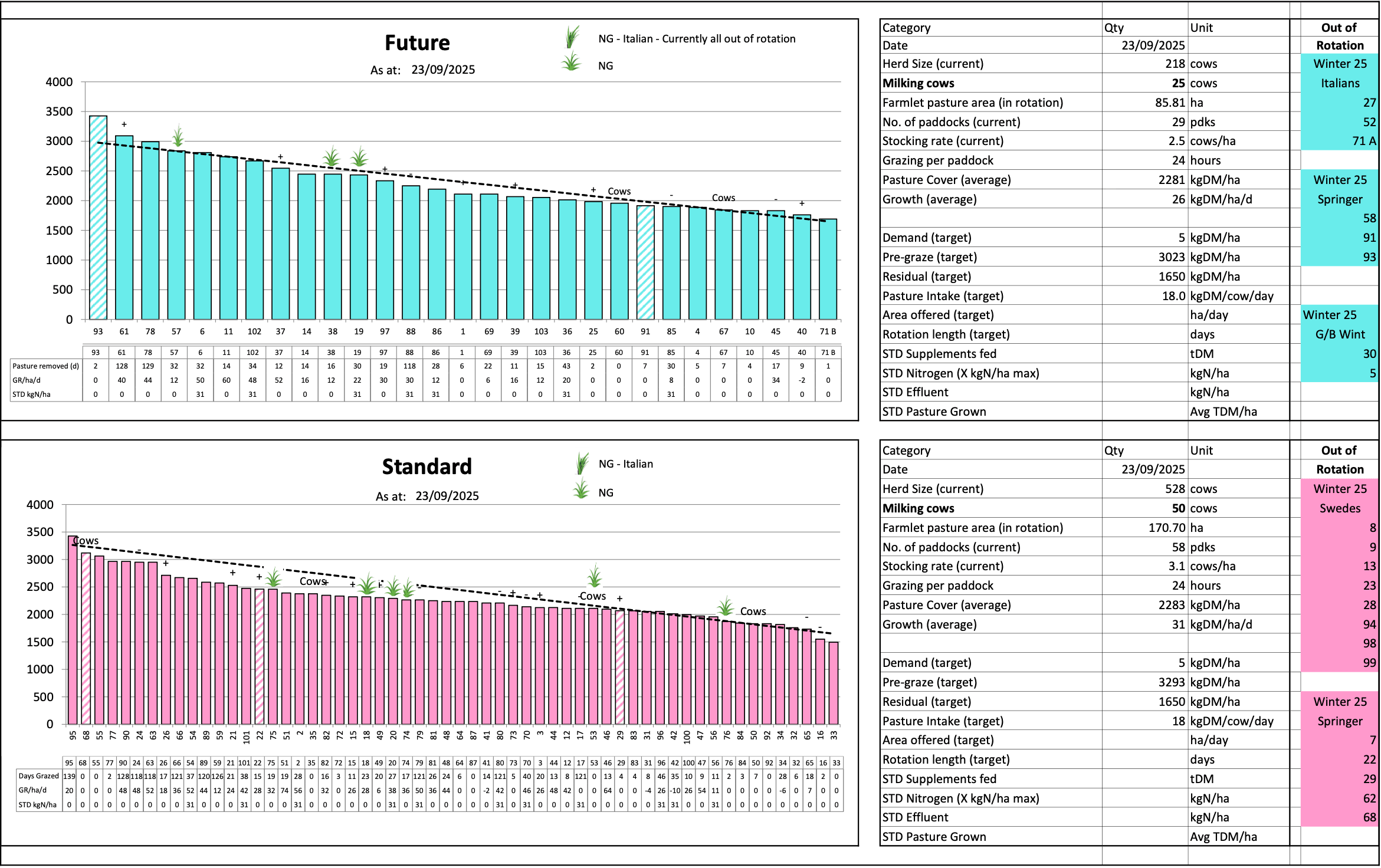
Task: Click the tallest pink bar for paddock 95
Action: pyautogui.click(x=73, y=630)
